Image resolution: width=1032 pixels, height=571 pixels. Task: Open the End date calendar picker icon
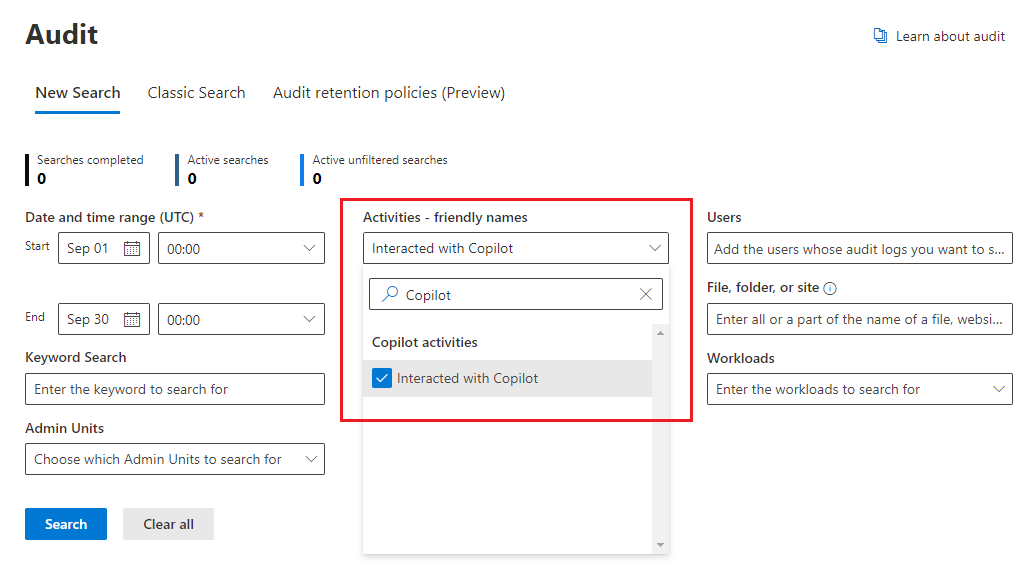(x=132, y=320)
